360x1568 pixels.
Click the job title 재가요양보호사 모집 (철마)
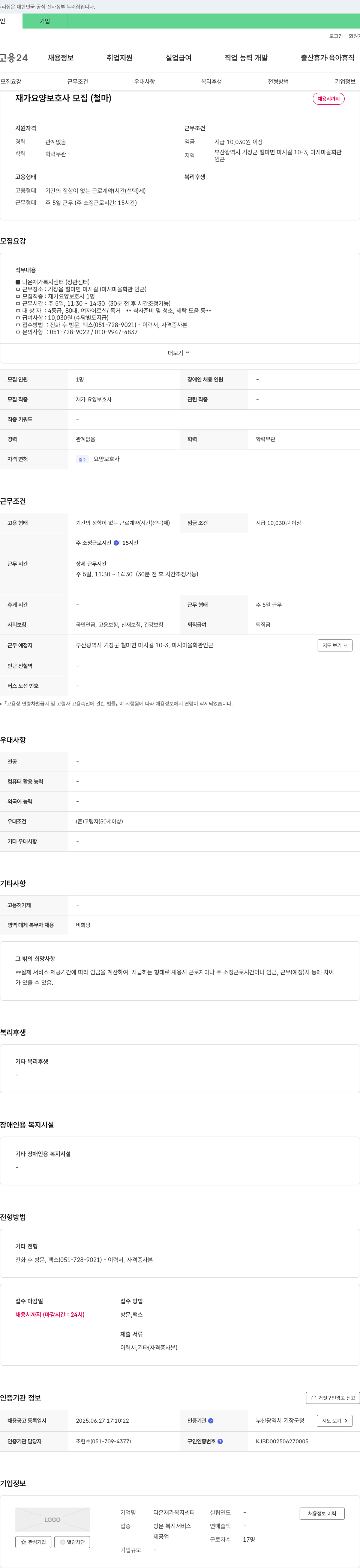coord(63,98)
